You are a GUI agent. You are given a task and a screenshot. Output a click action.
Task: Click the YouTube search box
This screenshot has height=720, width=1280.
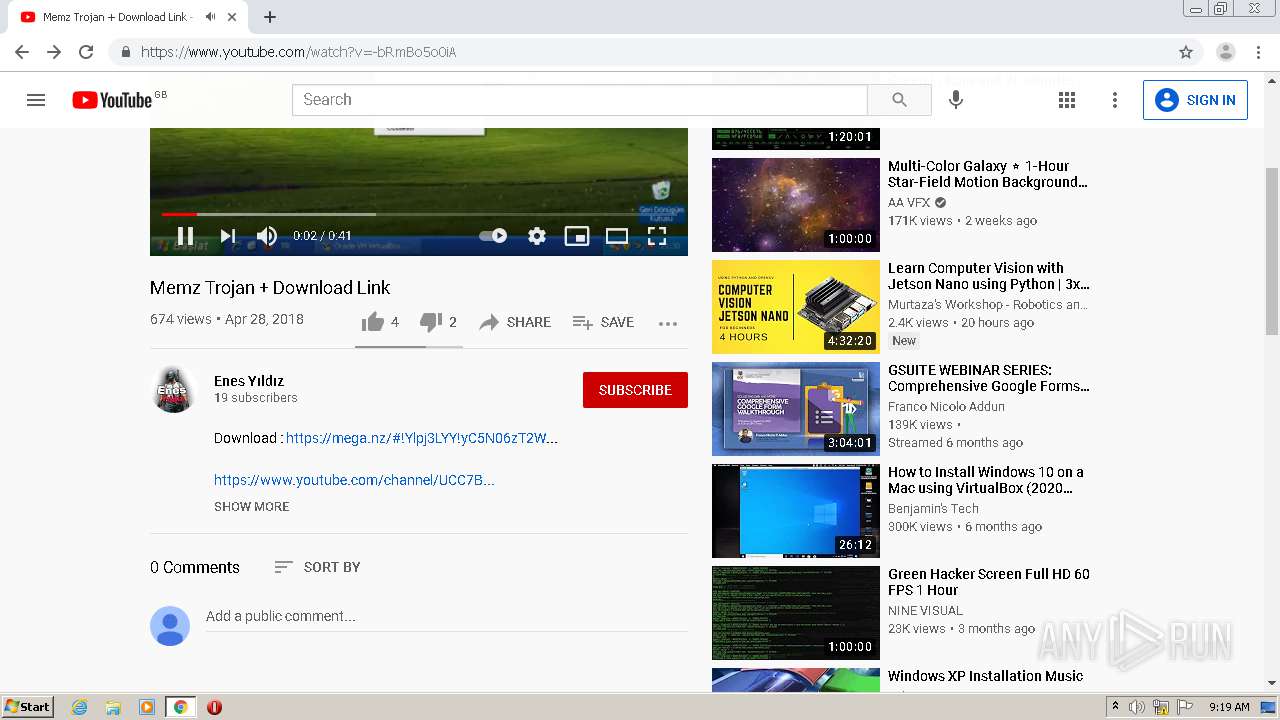pos(580,100)
